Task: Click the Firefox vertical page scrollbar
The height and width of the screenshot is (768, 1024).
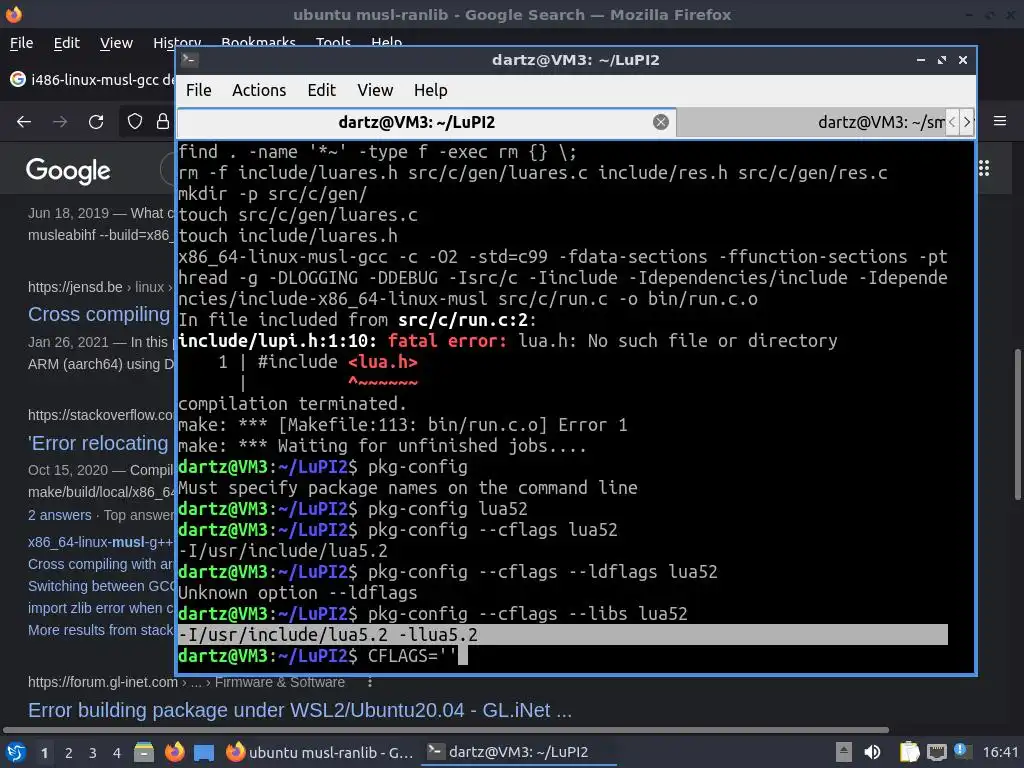Action: (1017, 424)
